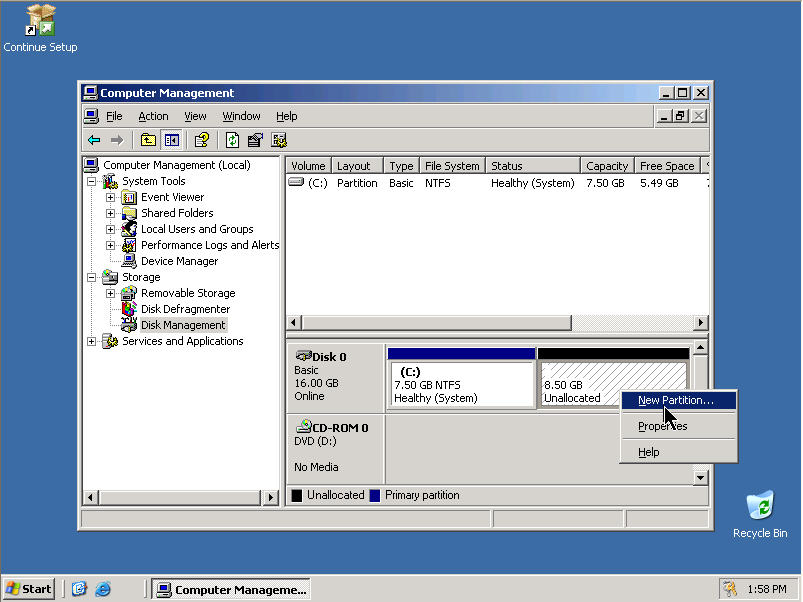803x602 pixels.
Task: Select the Disk 0 label block
Action: click(335, 376)
